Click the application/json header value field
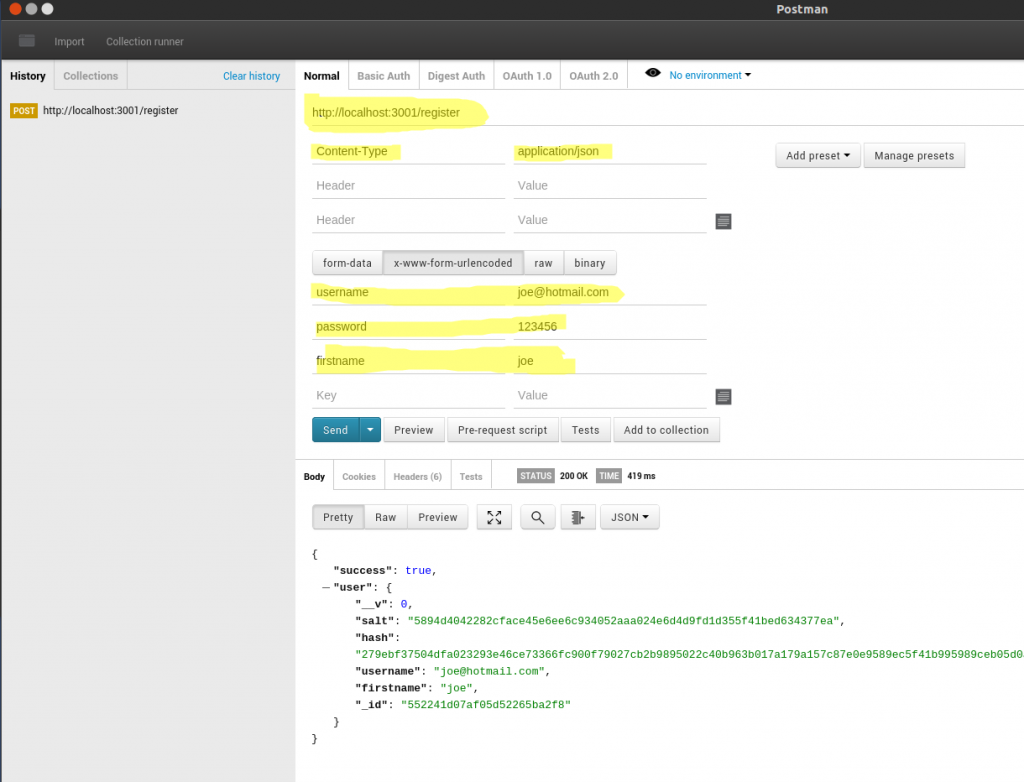The width and height of the screenshot is (1024, 782). 610,152
